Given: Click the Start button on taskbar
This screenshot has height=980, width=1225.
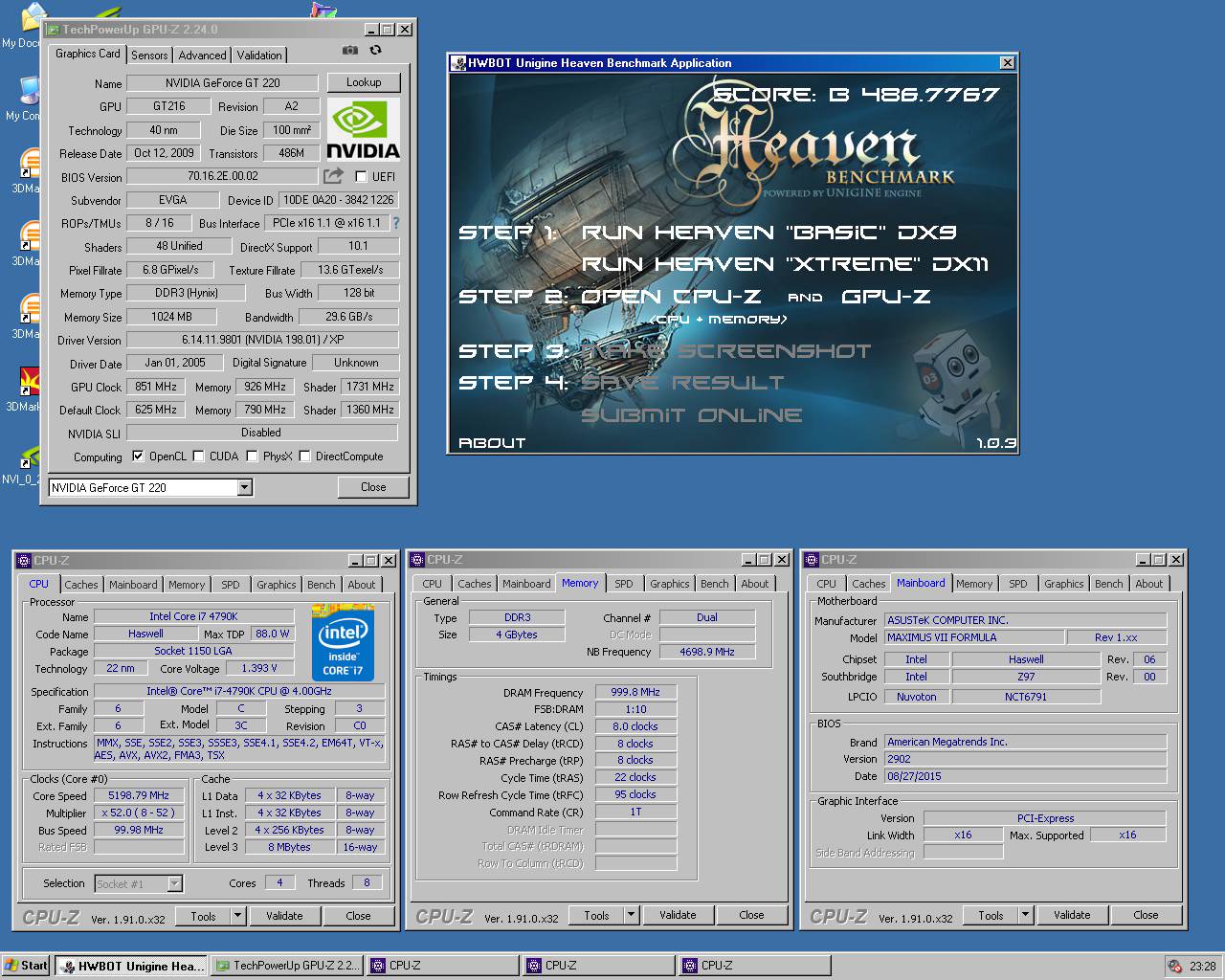Looking at the screenshot, I should pyautogui.click(x=26, y=966).
